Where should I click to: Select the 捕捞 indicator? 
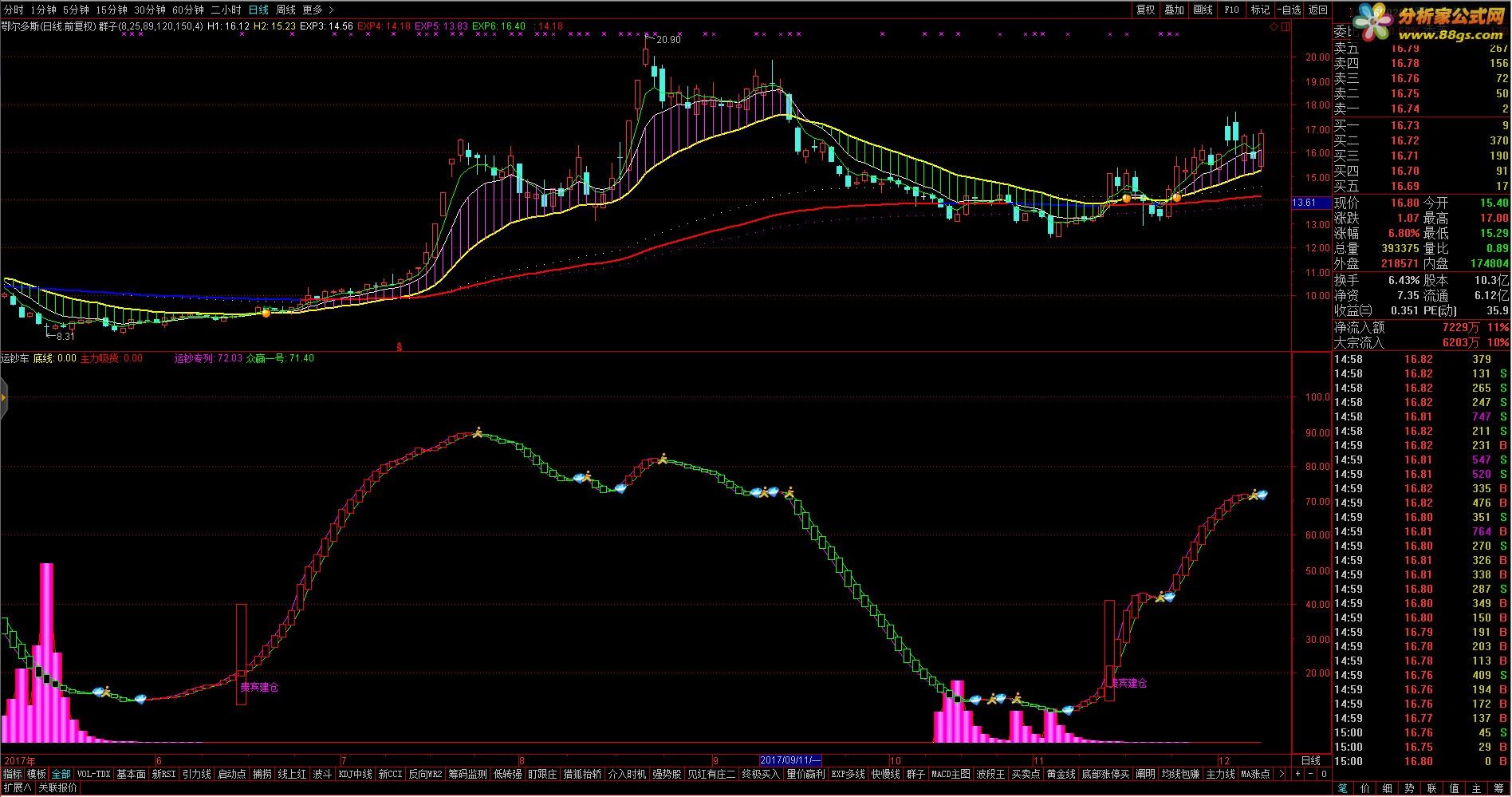(262, 774)
